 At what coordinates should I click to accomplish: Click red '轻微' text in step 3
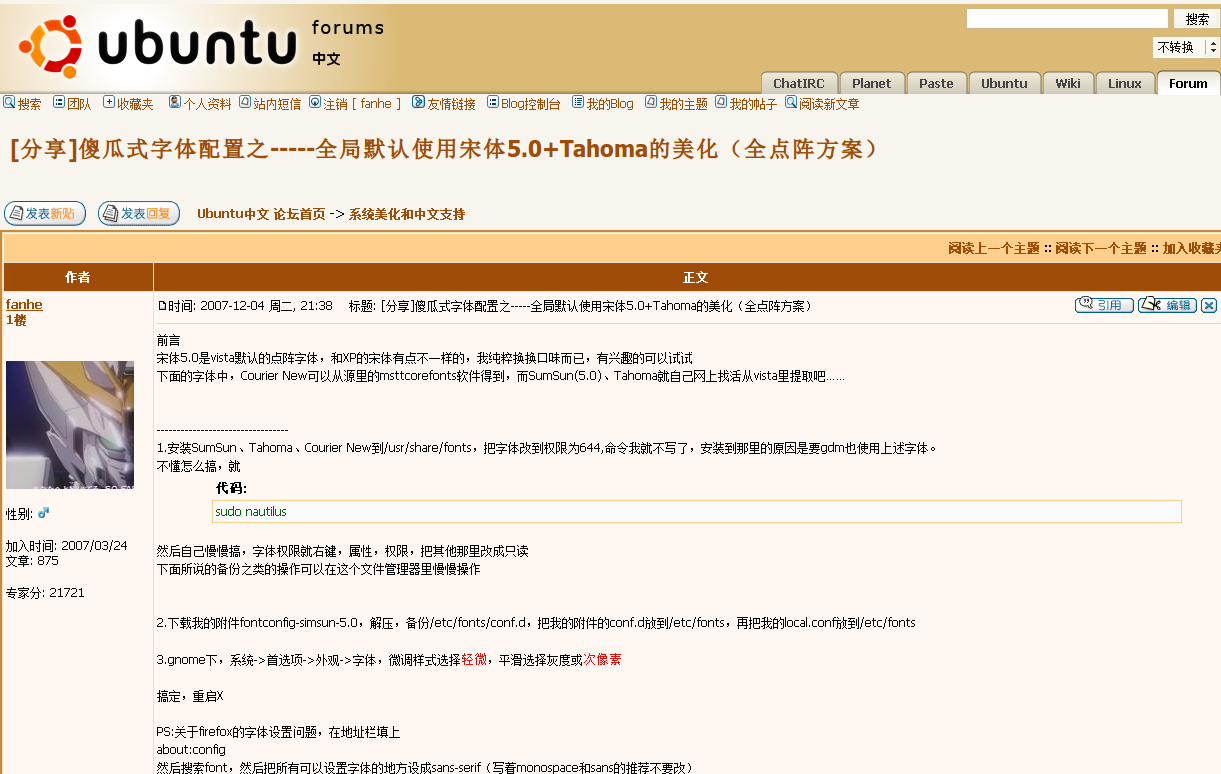coord(474,660)
